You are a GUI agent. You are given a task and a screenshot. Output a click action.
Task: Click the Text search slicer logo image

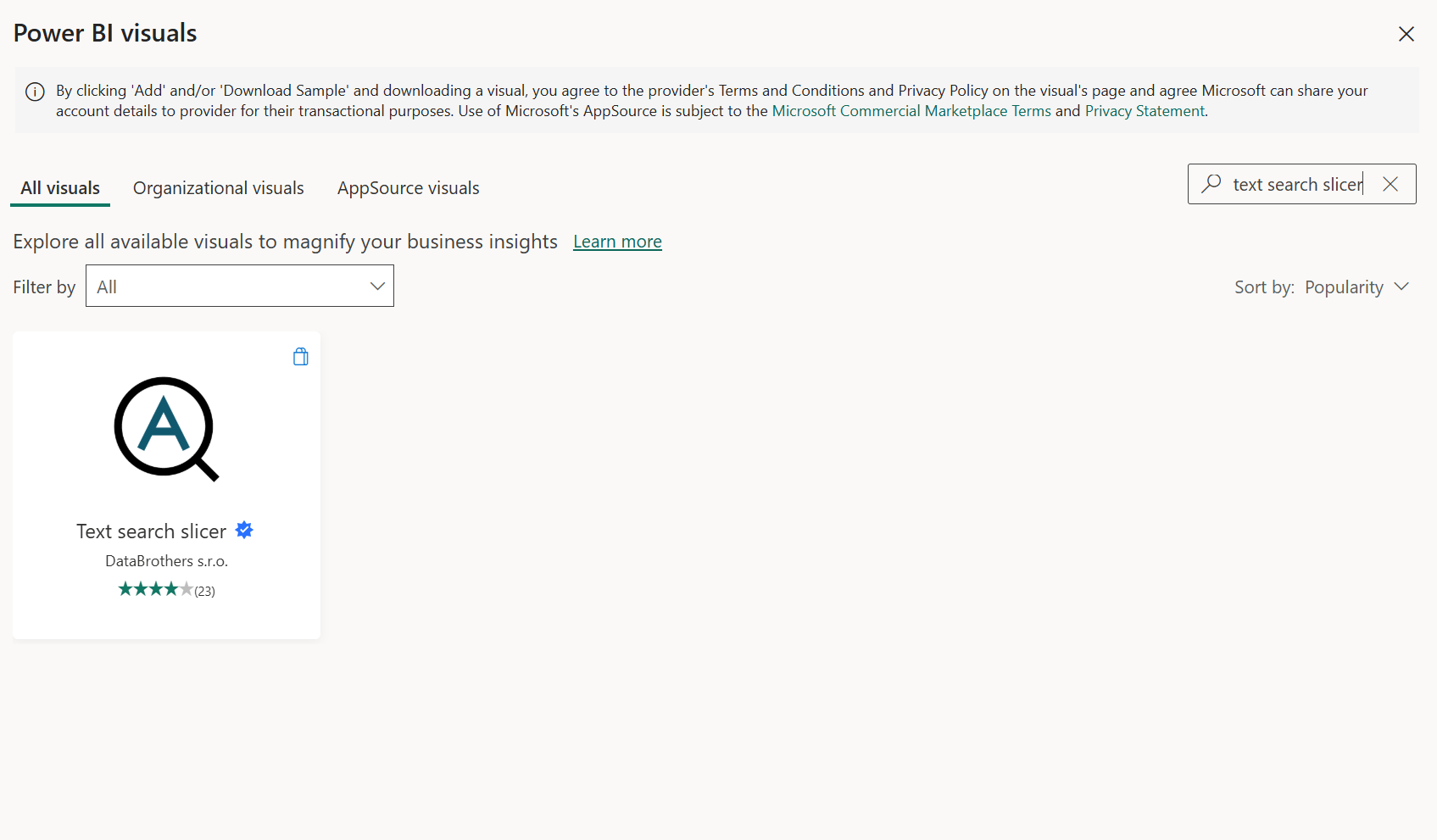[x=166, y=429]
